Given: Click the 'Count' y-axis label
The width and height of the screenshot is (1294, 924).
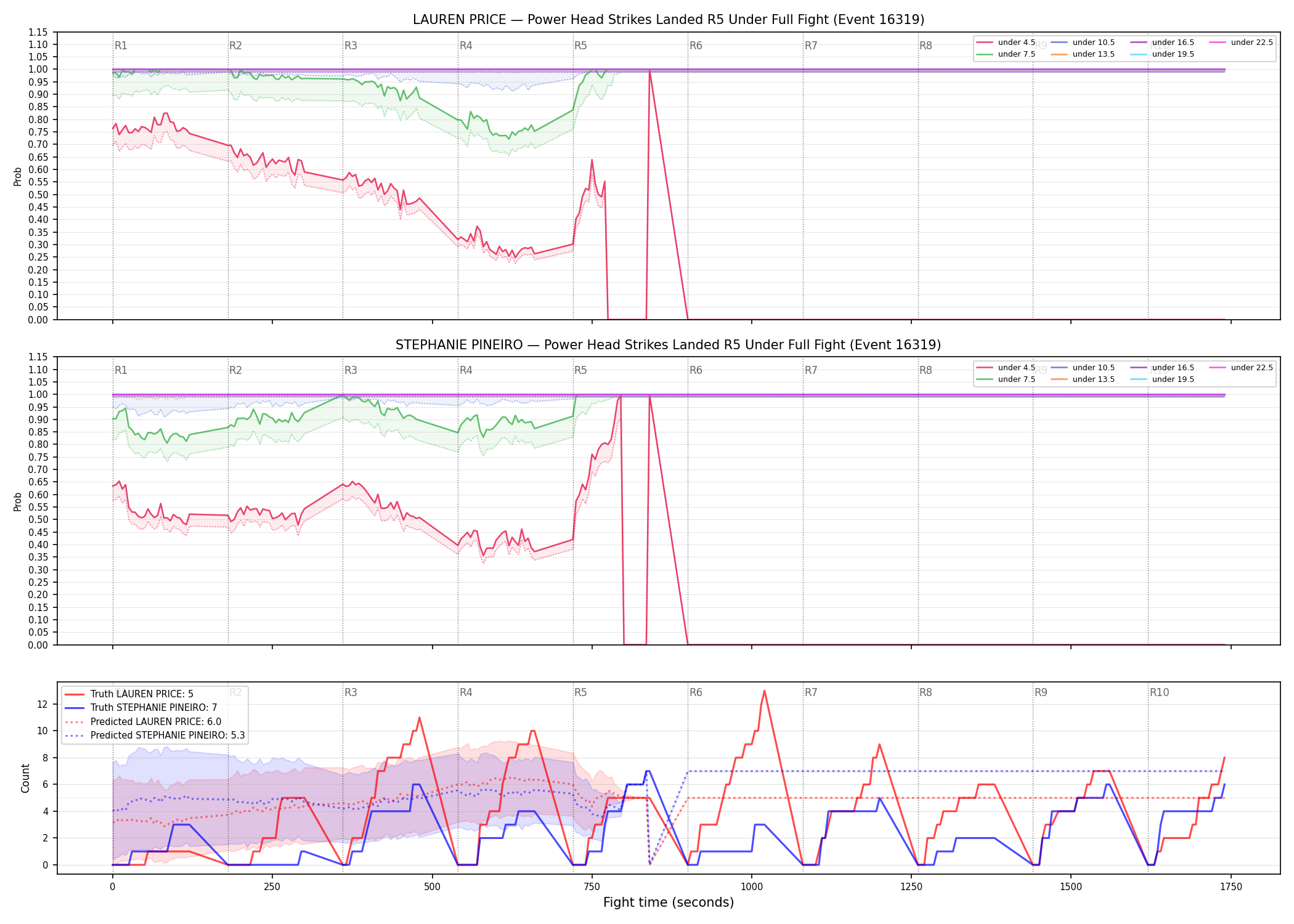Looking at the screenshot, I should 25,778.
